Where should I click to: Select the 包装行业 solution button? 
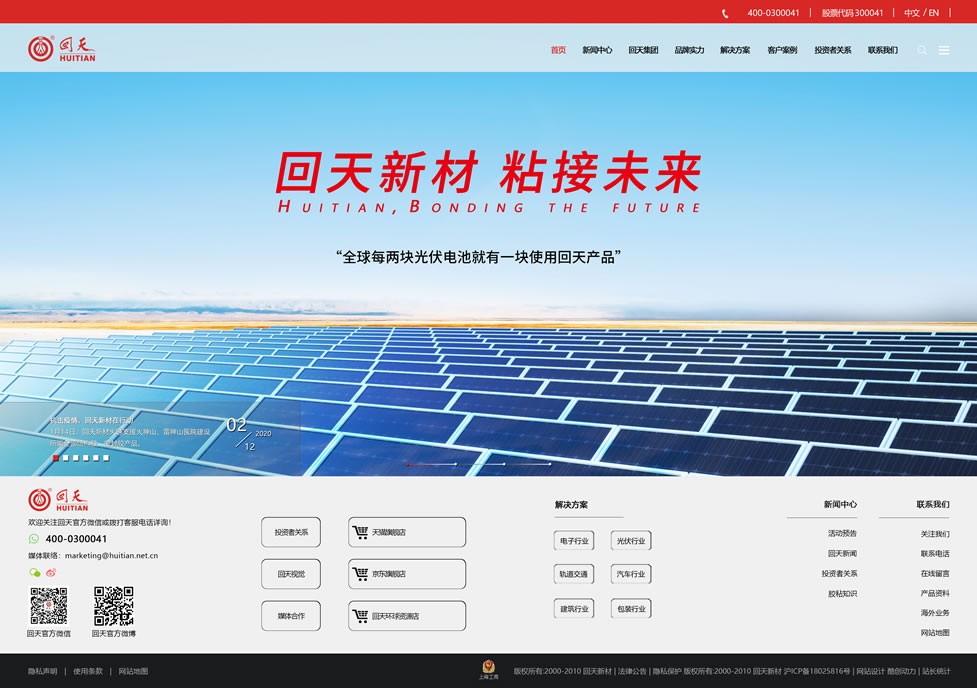(x=631, y=609)
